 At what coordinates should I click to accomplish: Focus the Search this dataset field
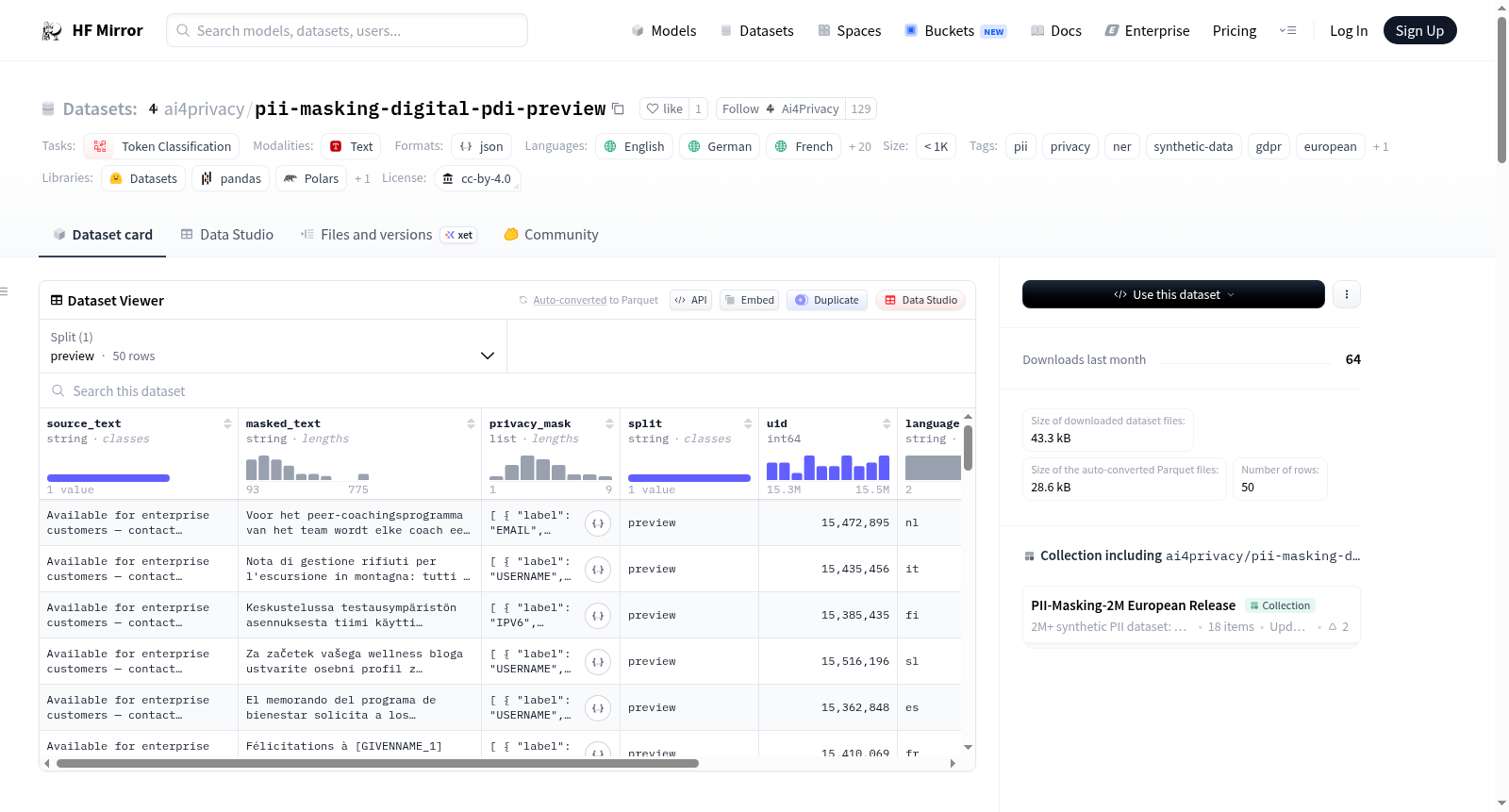tap(507, 390)
